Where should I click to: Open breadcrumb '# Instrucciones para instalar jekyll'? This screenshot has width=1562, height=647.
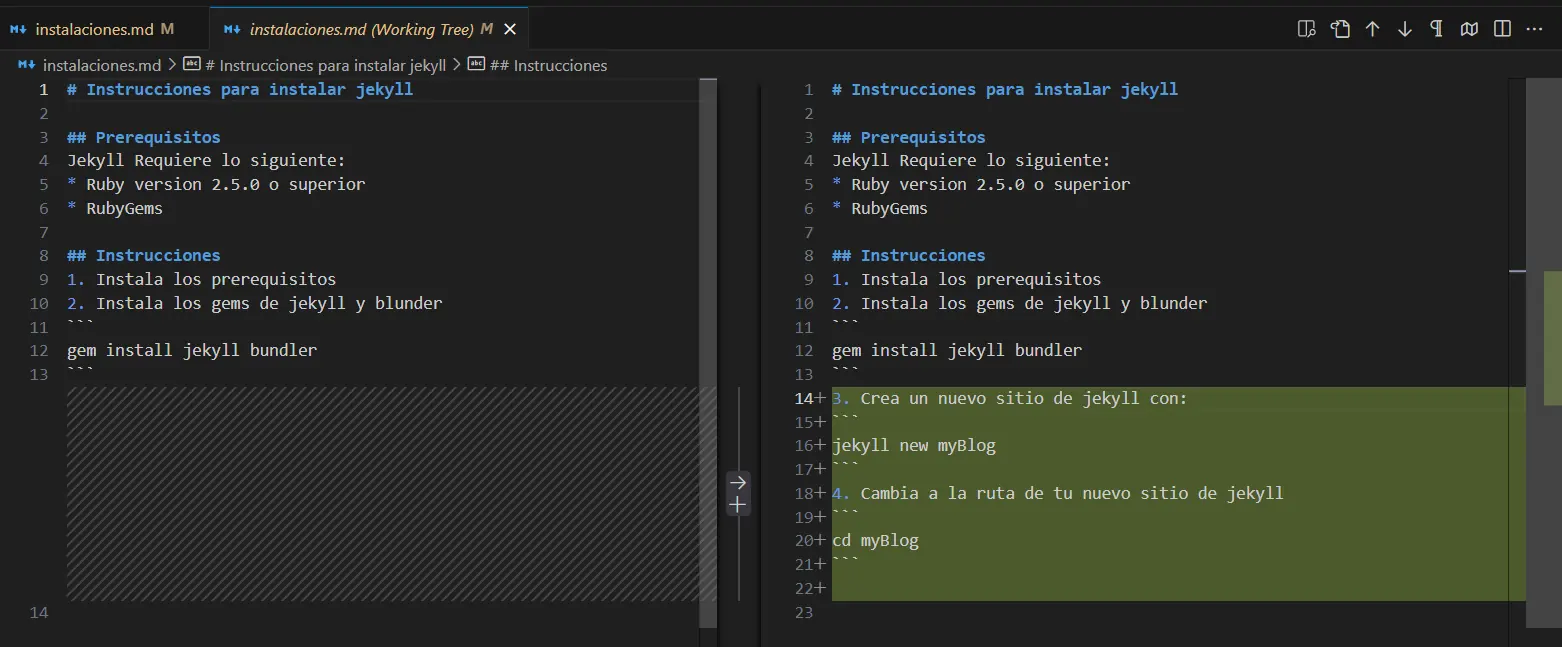coord(325,65)
